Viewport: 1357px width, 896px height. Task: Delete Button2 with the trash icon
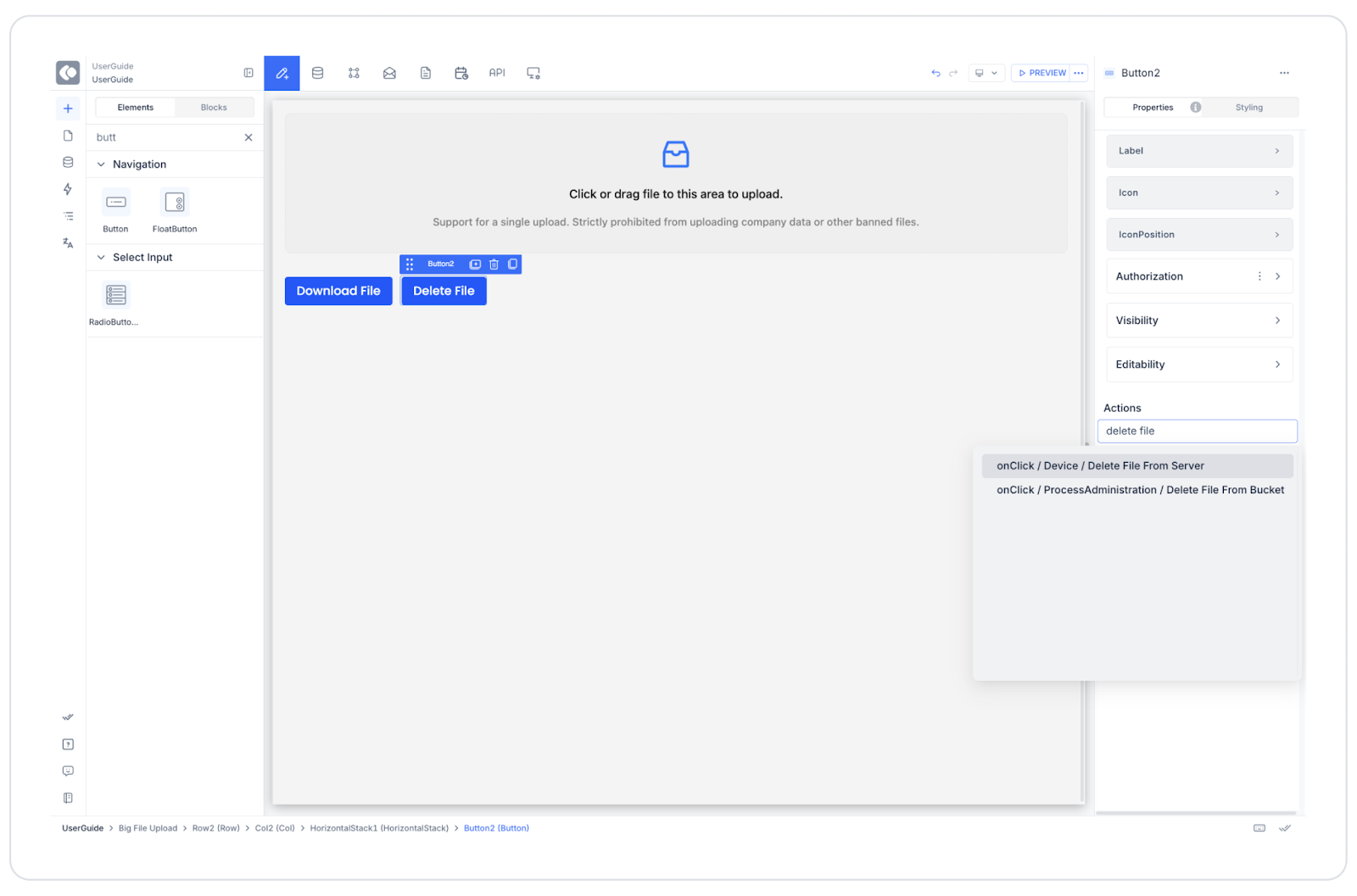coord(494,264)
